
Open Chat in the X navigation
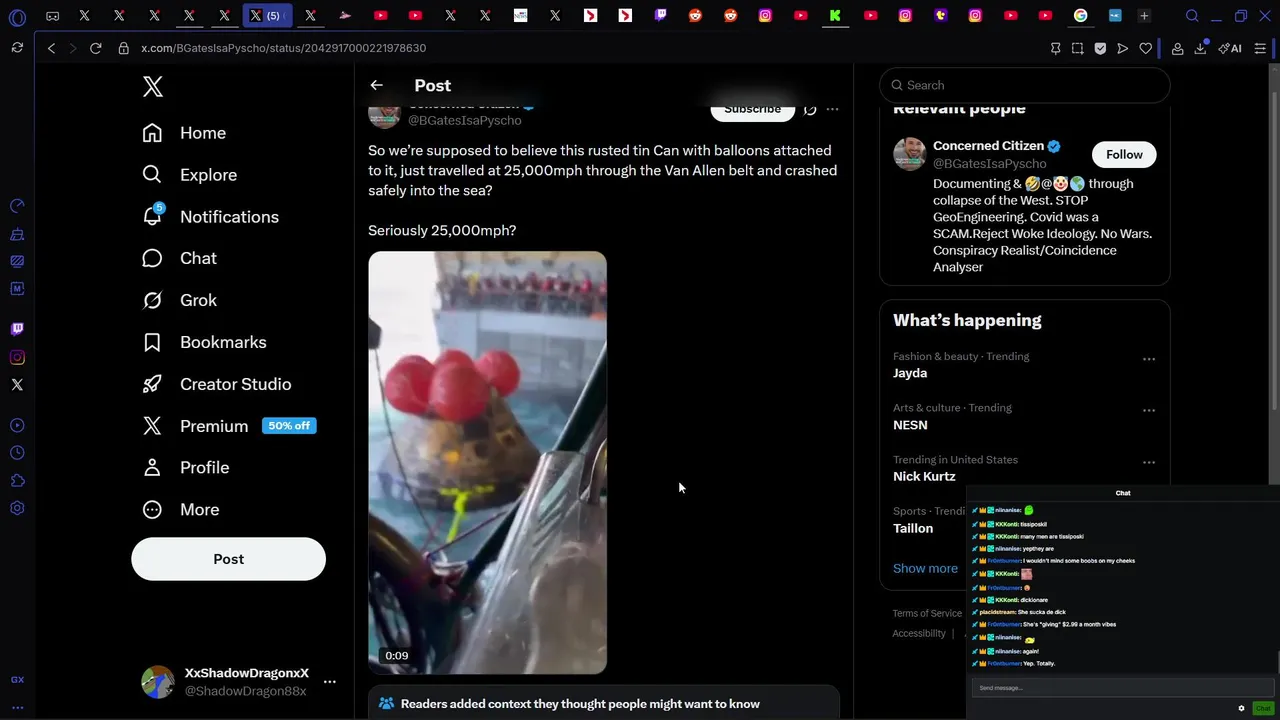coord(179,259)
